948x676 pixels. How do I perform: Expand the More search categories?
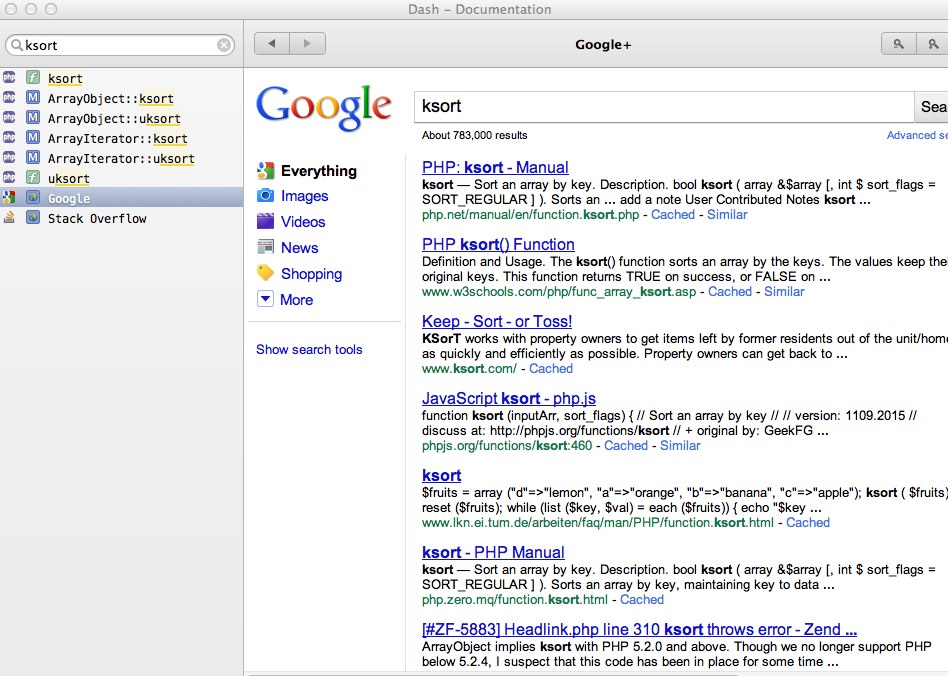(x=296, y=300)
